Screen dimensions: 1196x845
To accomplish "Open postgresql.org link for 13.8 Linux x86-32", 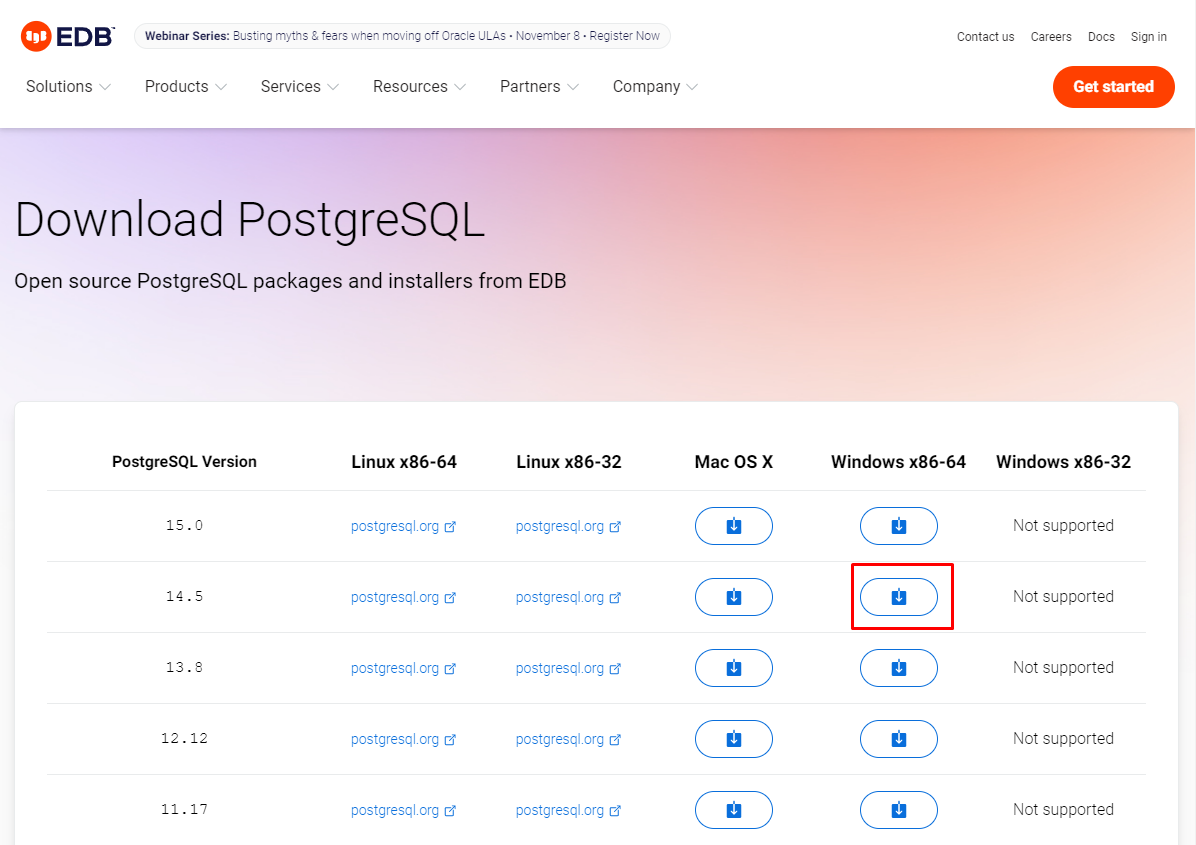I will click(x=568, y=668).
